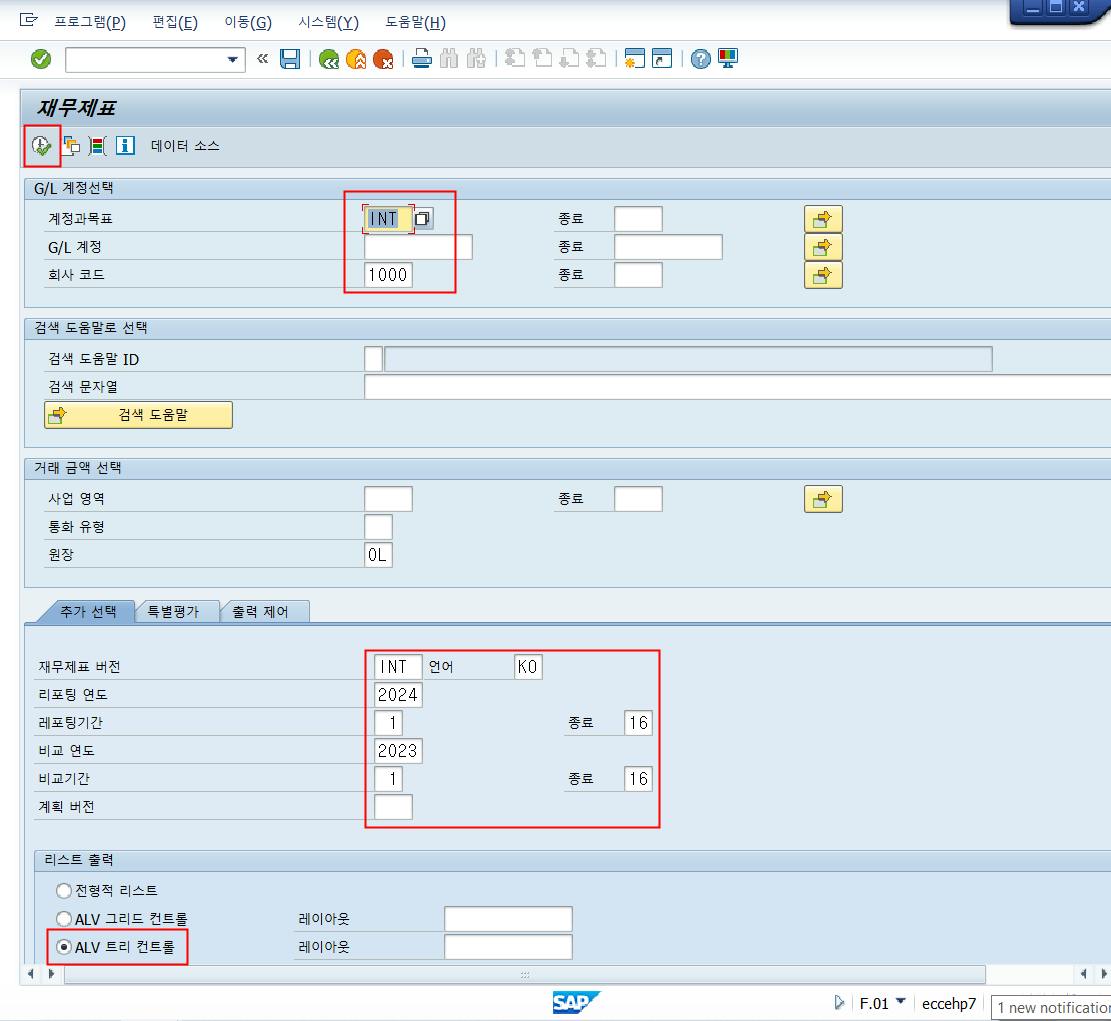Click the Find binoculars icon
This screenshot has height=1021, width=1111.
pos(449,59)
